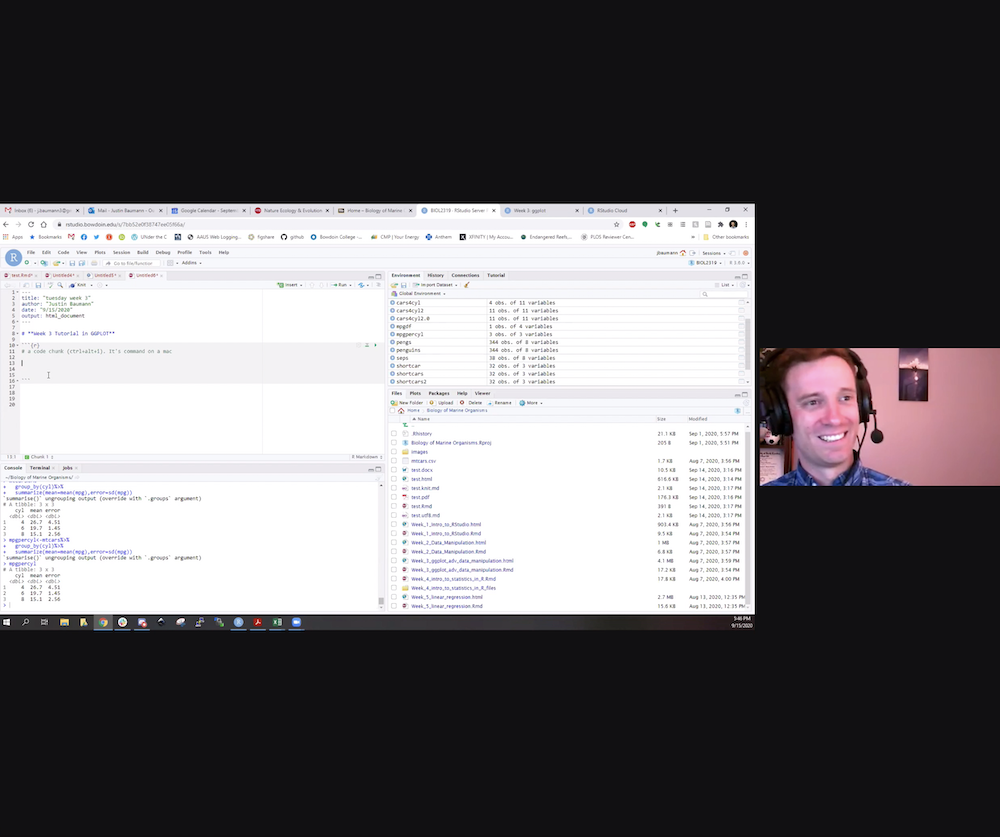The height and width of the screenshot is (837, 1000).
Task: Reload the page in Chrome
Action: pyautogui.click(x=31, y=225)
